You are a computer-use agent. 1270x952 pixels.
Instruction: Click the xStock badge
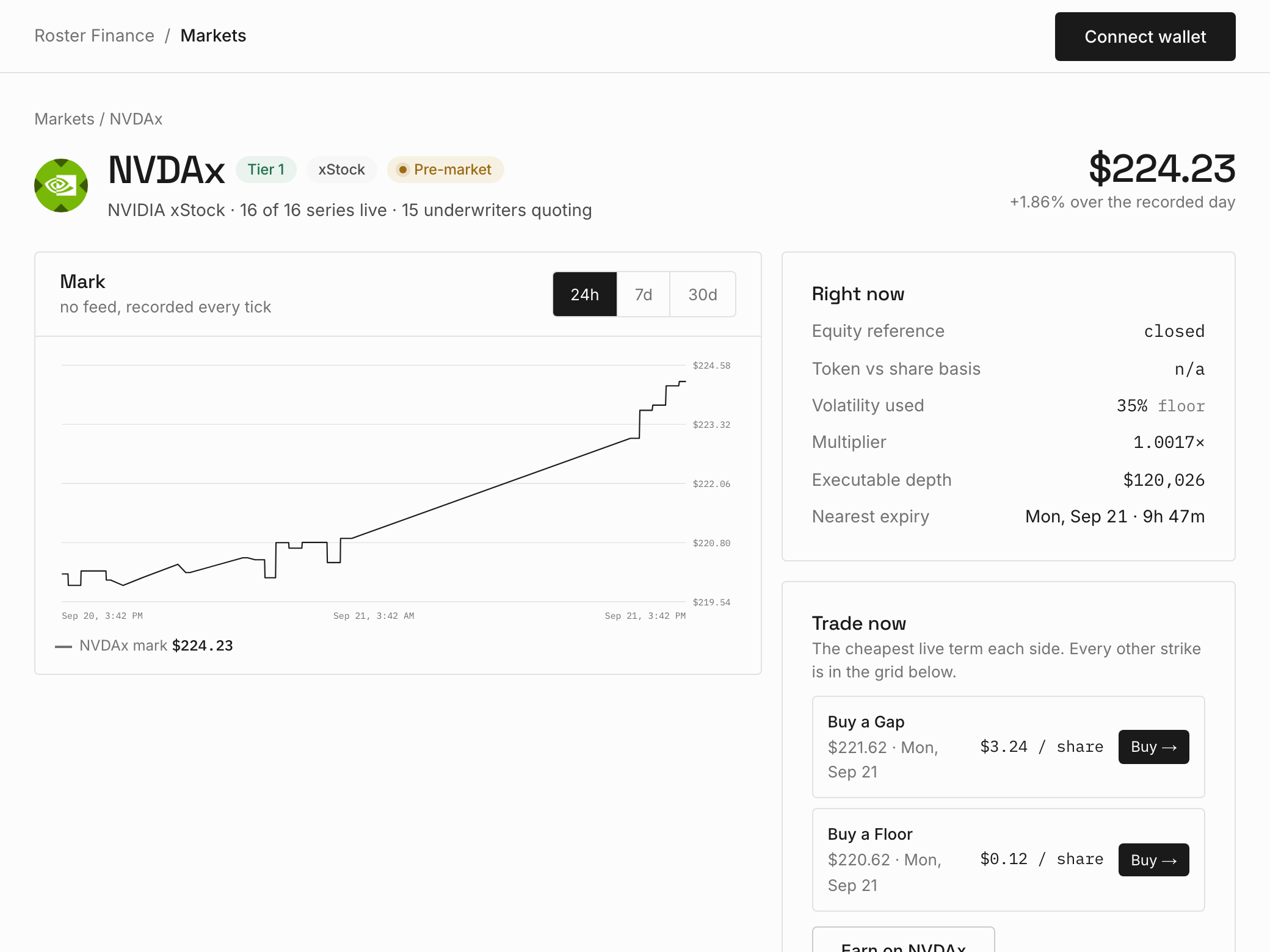point(341,170)
